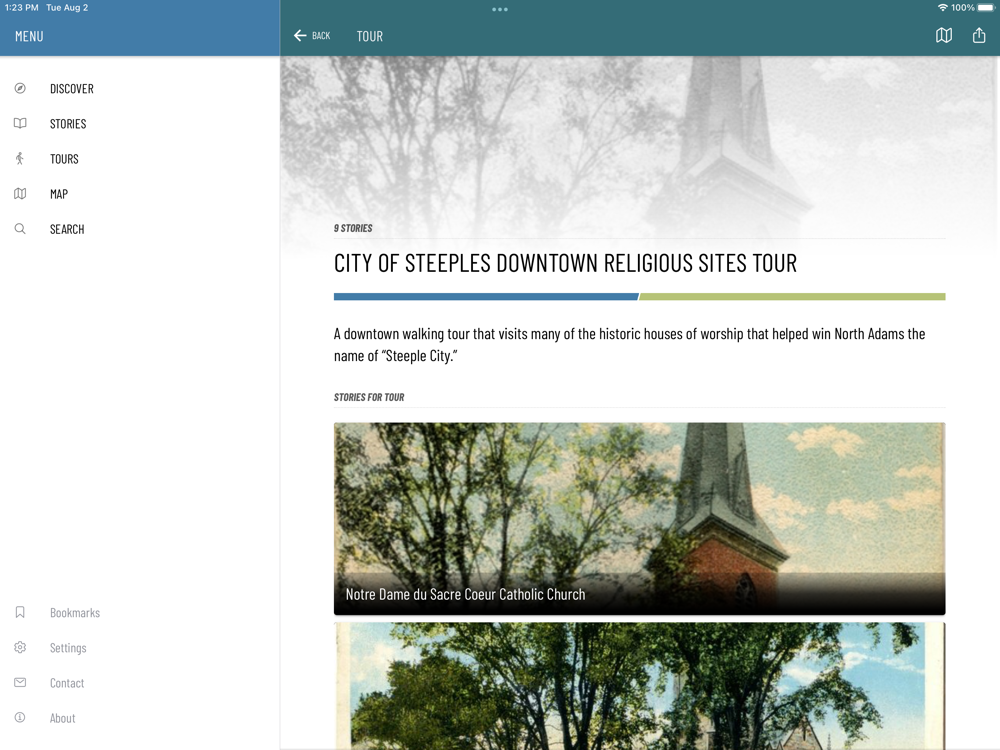Open the Notre Dame du Sacre Coeur story card

tap(640, 518)
